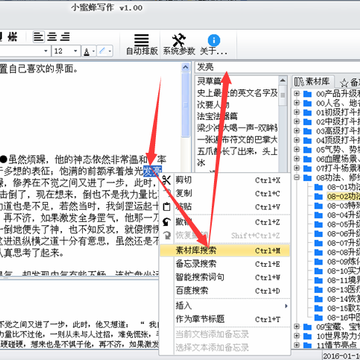The image size is (360, 360).
Task: Expand the 09宝藏 folder node
Action: [x=297, y=326]
